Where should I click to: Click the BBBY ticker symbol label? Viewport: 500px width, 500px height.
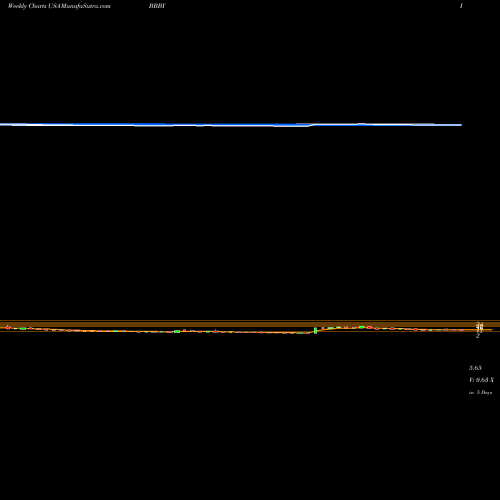(x=157, y=6)
